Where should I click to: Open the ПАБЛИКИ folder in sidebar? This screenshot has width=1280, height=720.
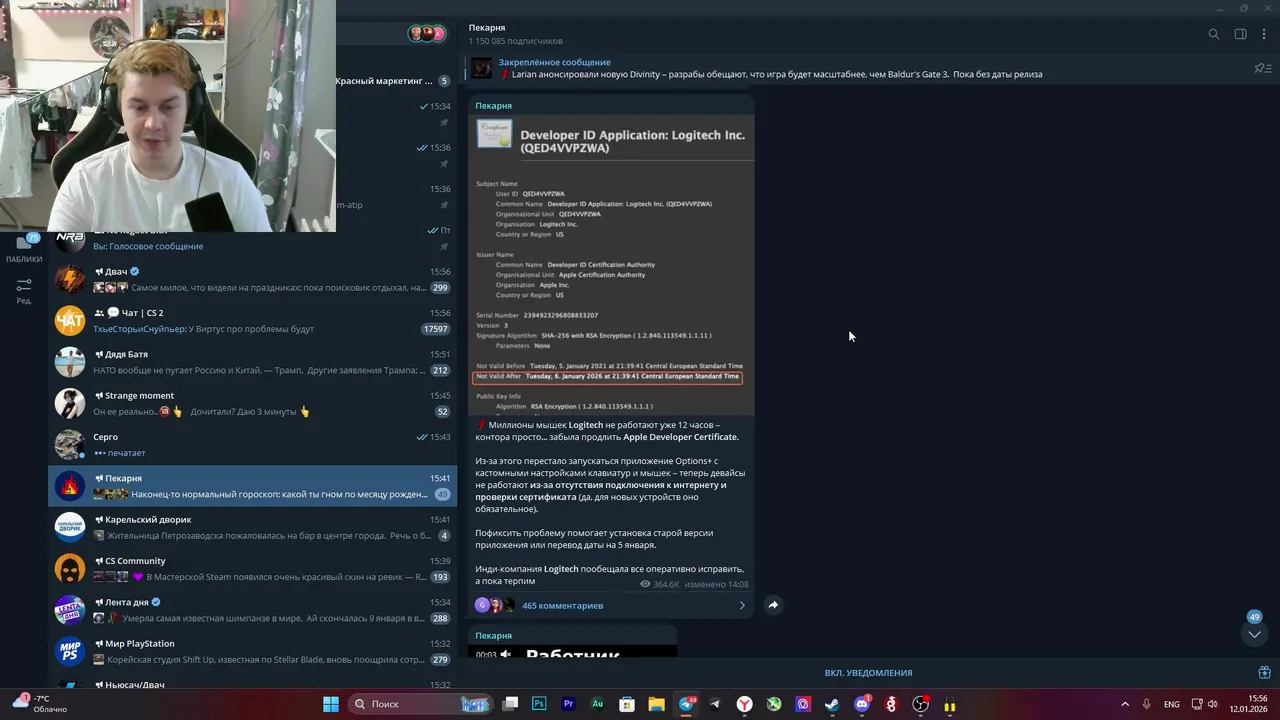click(24, 248)
